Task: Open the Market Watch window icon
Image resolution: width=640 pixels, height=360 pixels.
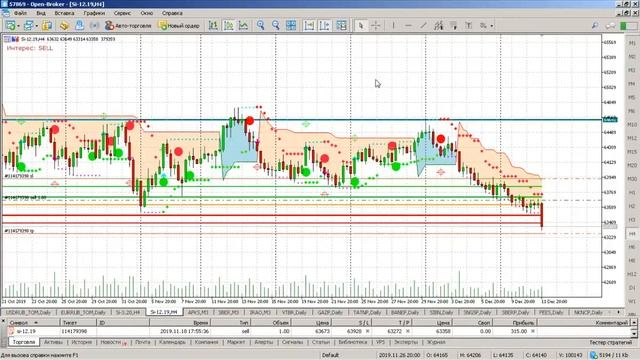Action: tap(47, 25)
